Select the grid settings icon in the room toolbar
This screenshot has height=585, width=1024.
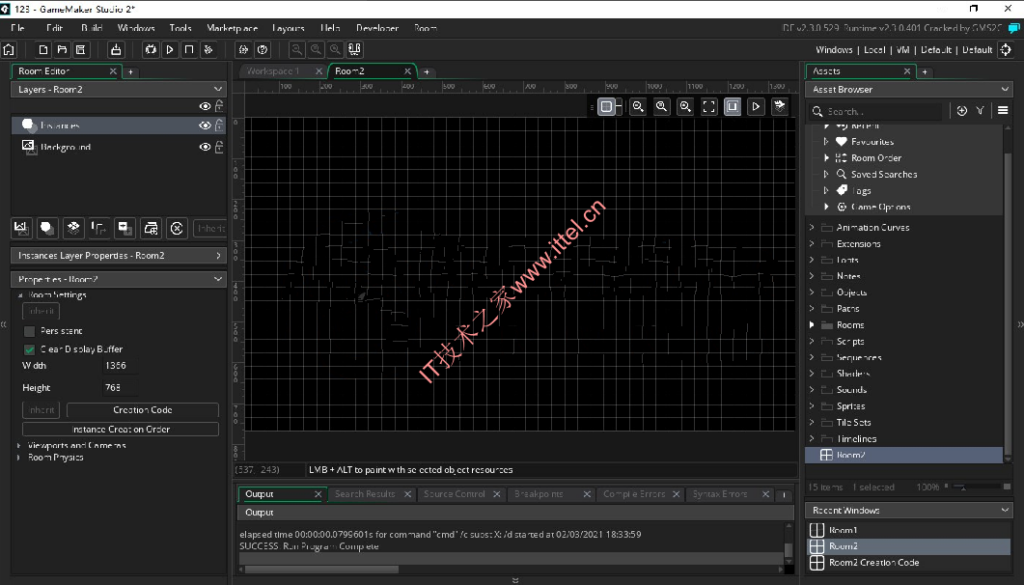606,107
